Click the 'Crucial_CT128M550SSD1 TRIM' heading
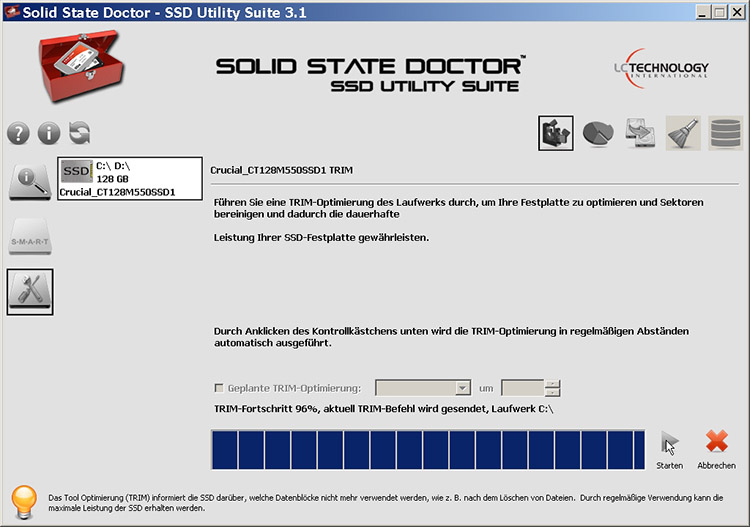The width and height of the screenshot is (750, 527). click(281, 170)
